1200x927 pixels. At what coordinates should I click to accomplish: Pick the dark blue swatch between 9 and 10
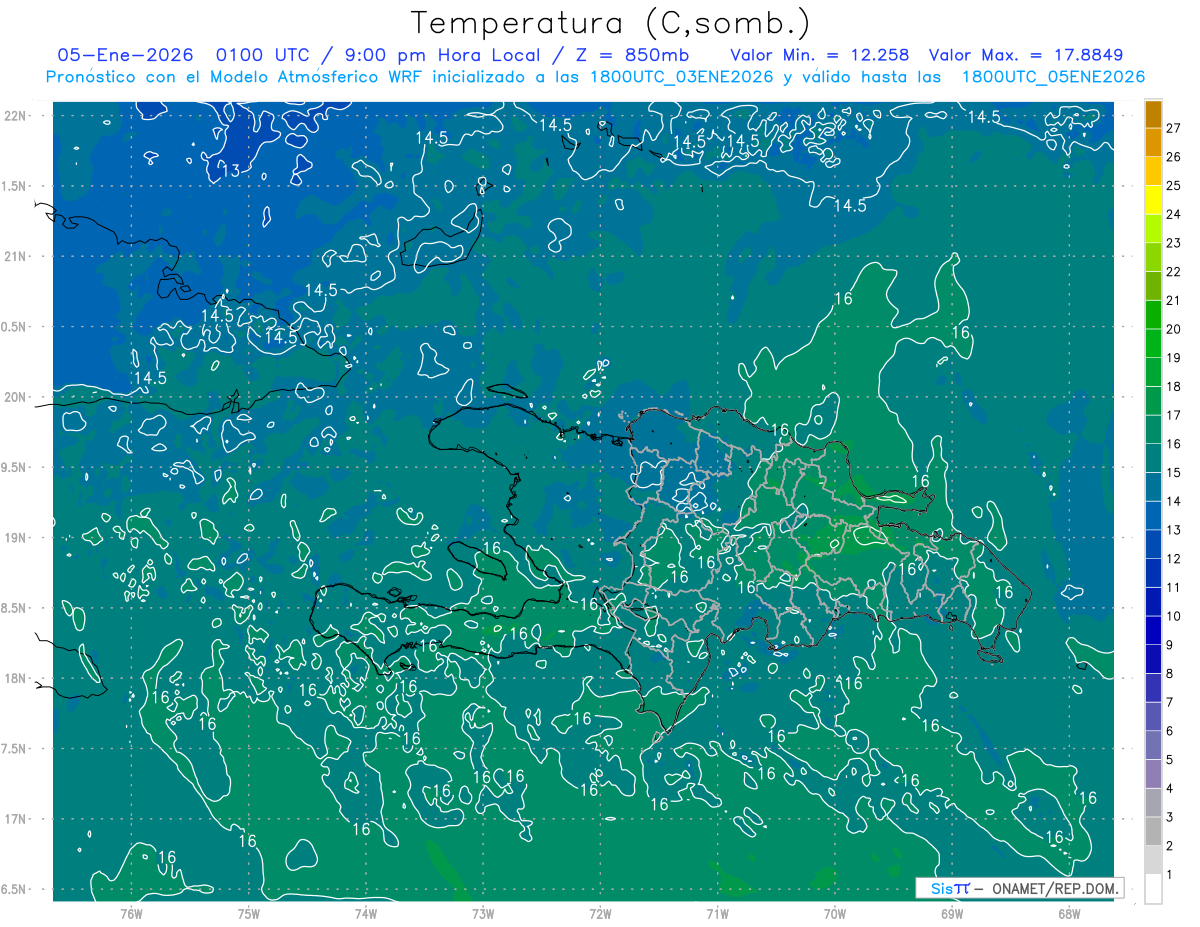1153,631
